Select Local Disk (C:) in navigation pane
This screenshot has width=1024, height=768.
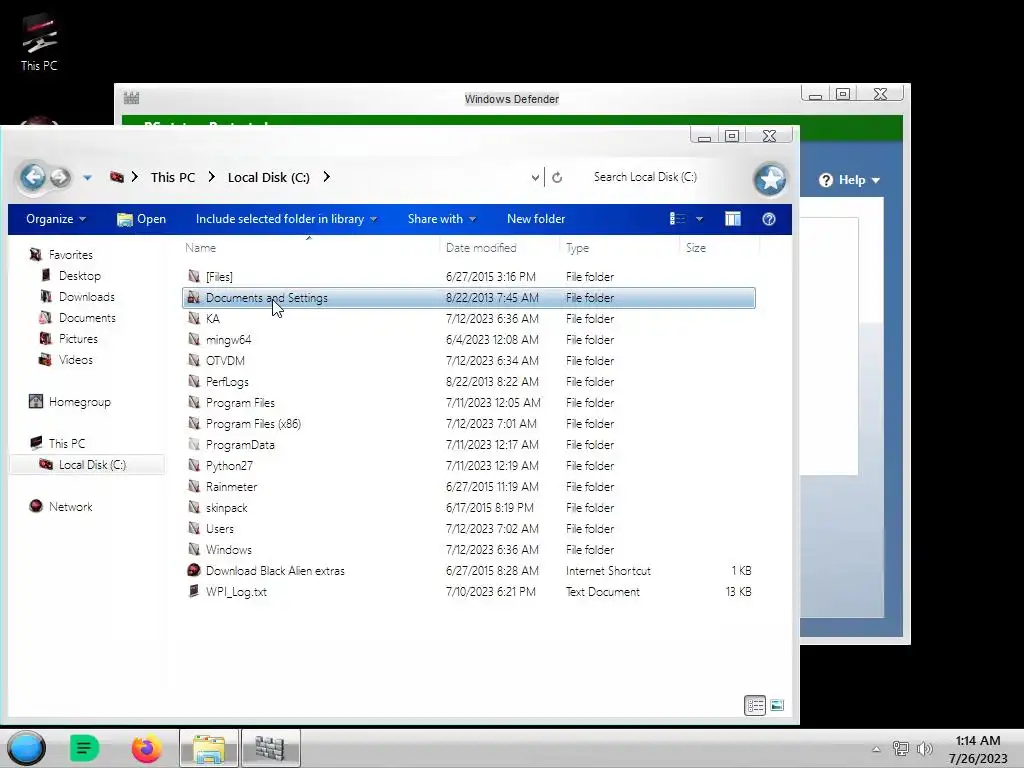[92, 464]
